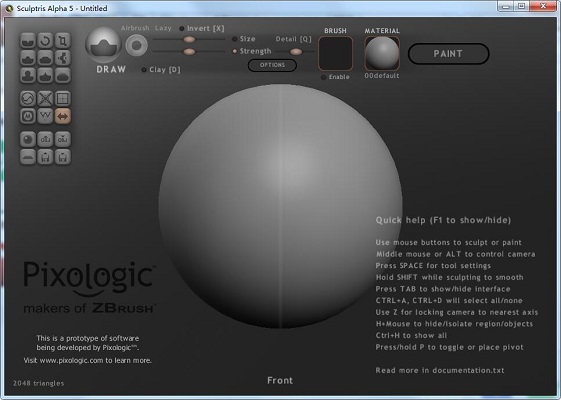Click the Import OBJ icon
561x400 pixels.
(45, 139)
